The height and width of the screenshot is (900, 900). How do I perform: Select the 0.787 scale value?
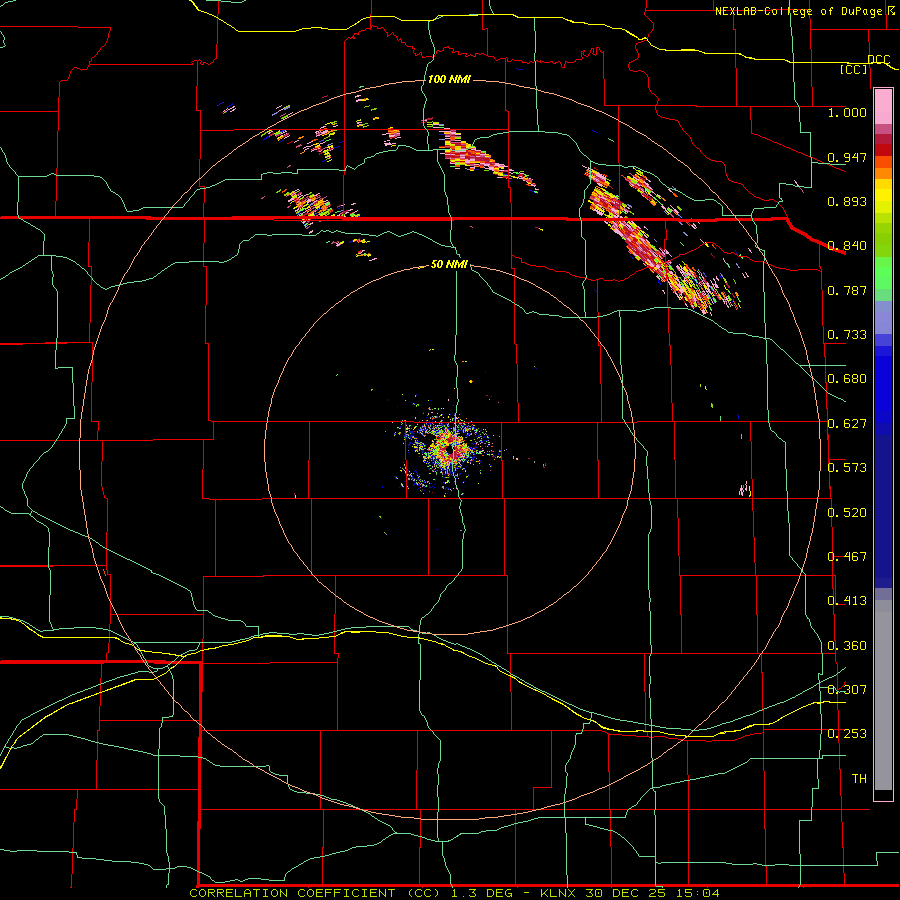847,290
